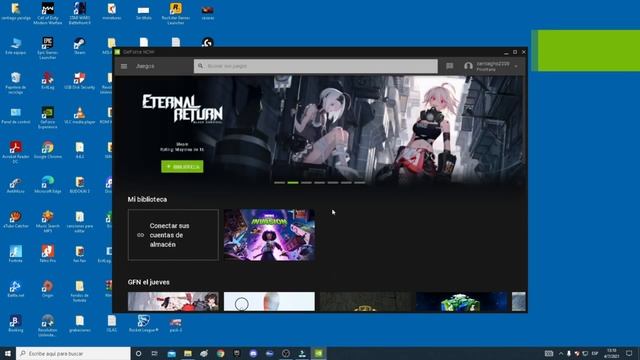
Task: Open Call of Duty Modern Warfare desktop icon
Action: point(48,13)
